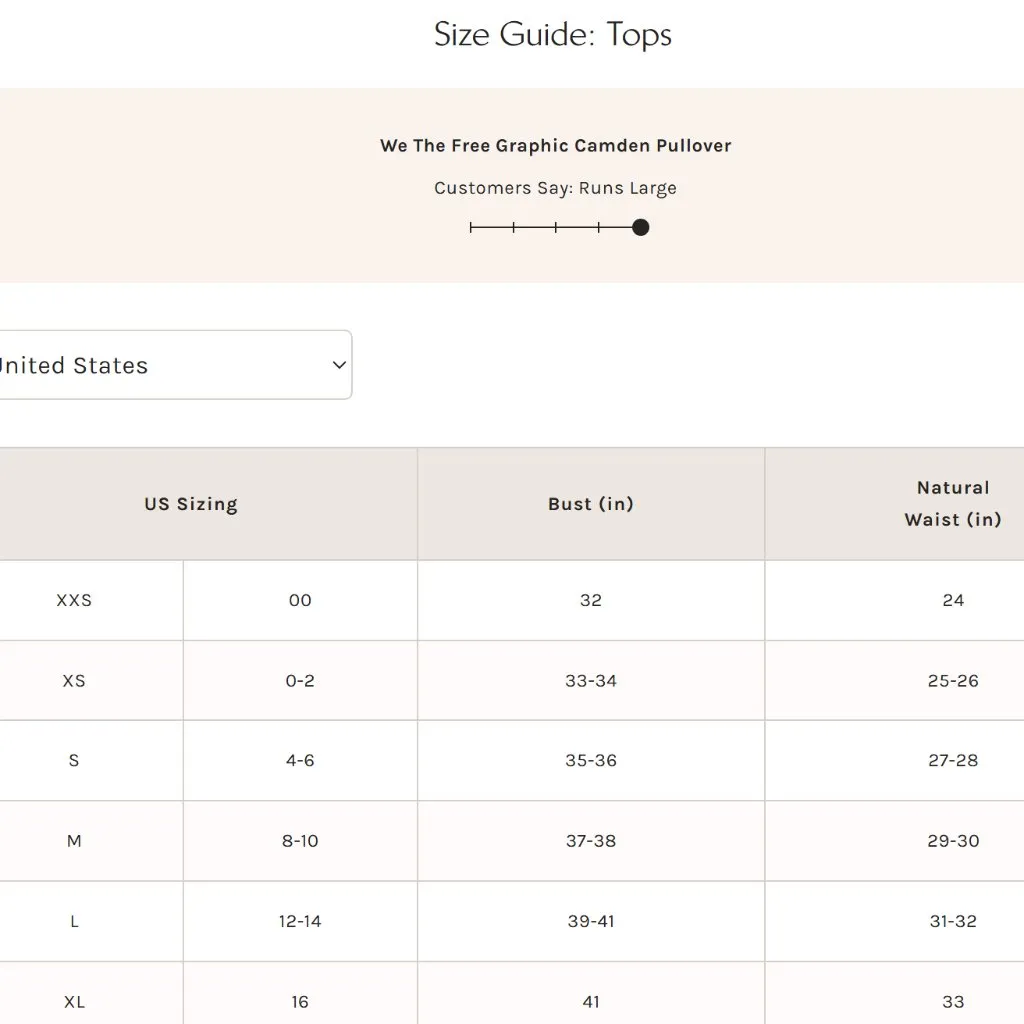Open the United States country dropdown
The width and height of the screenshot is (1024, 1024).
pyautogui.click(x=170, y=365)
